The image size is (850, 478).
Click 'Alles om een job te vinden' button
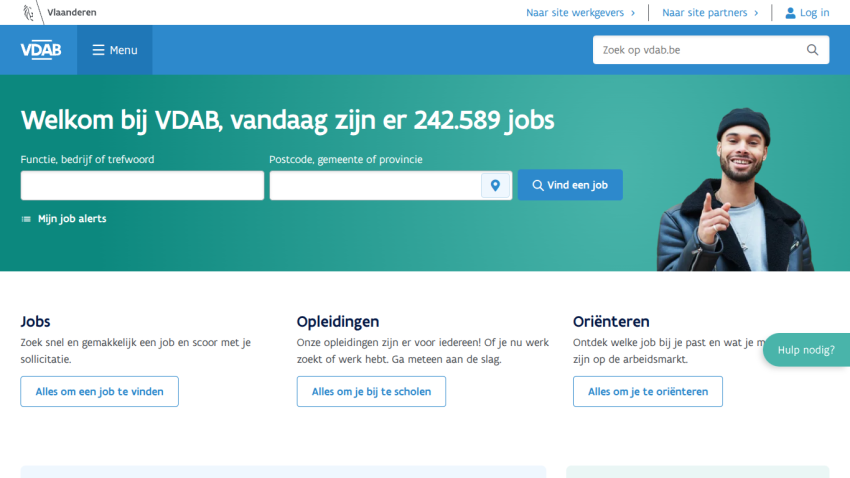pos(99,391)
